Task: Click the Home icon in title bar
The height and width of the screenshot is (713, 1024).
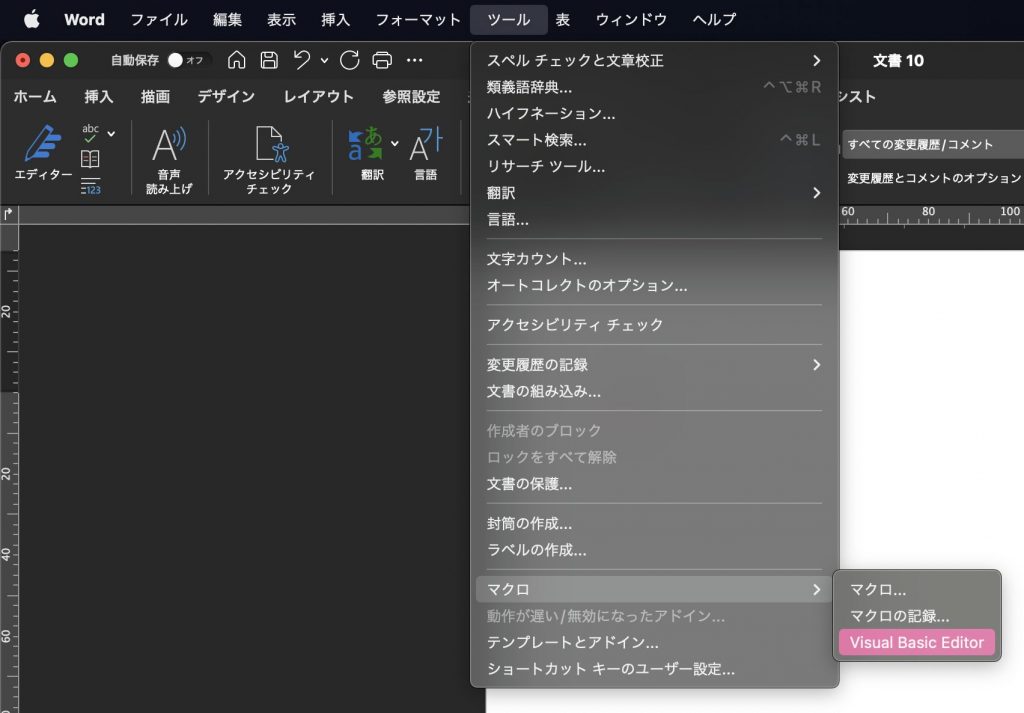Action: pyautogui.click(x=237, y=60)
